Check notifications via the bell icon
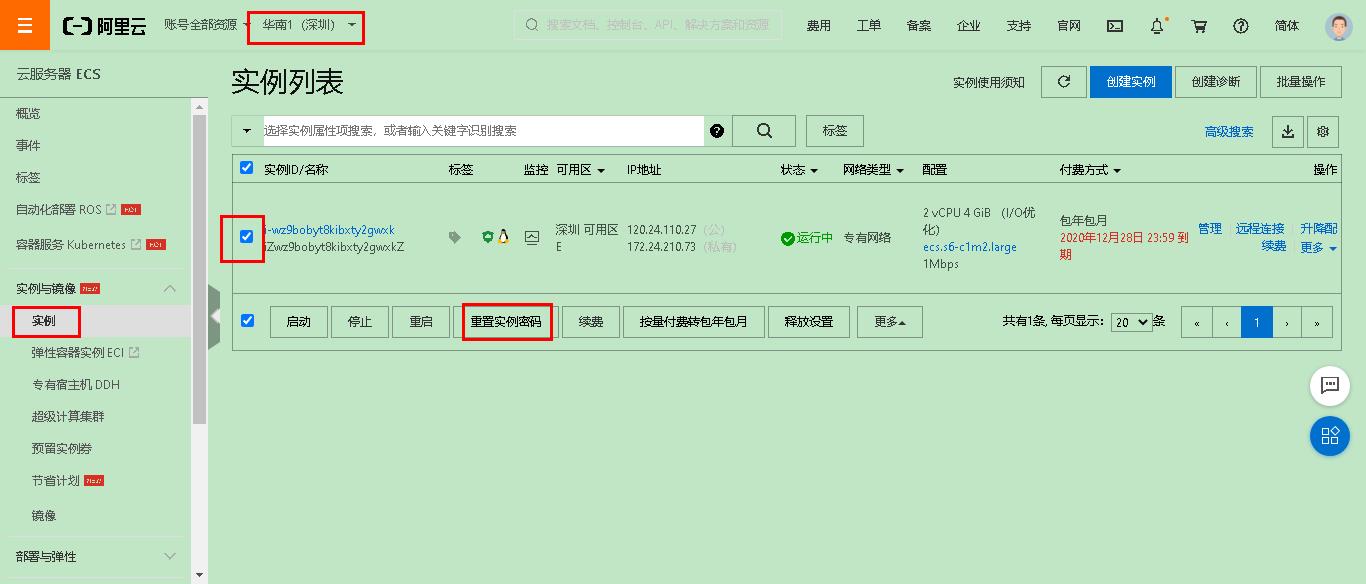Image resolution: width=1366 pixels, height=584 pixels. [x=1156, y=25]
